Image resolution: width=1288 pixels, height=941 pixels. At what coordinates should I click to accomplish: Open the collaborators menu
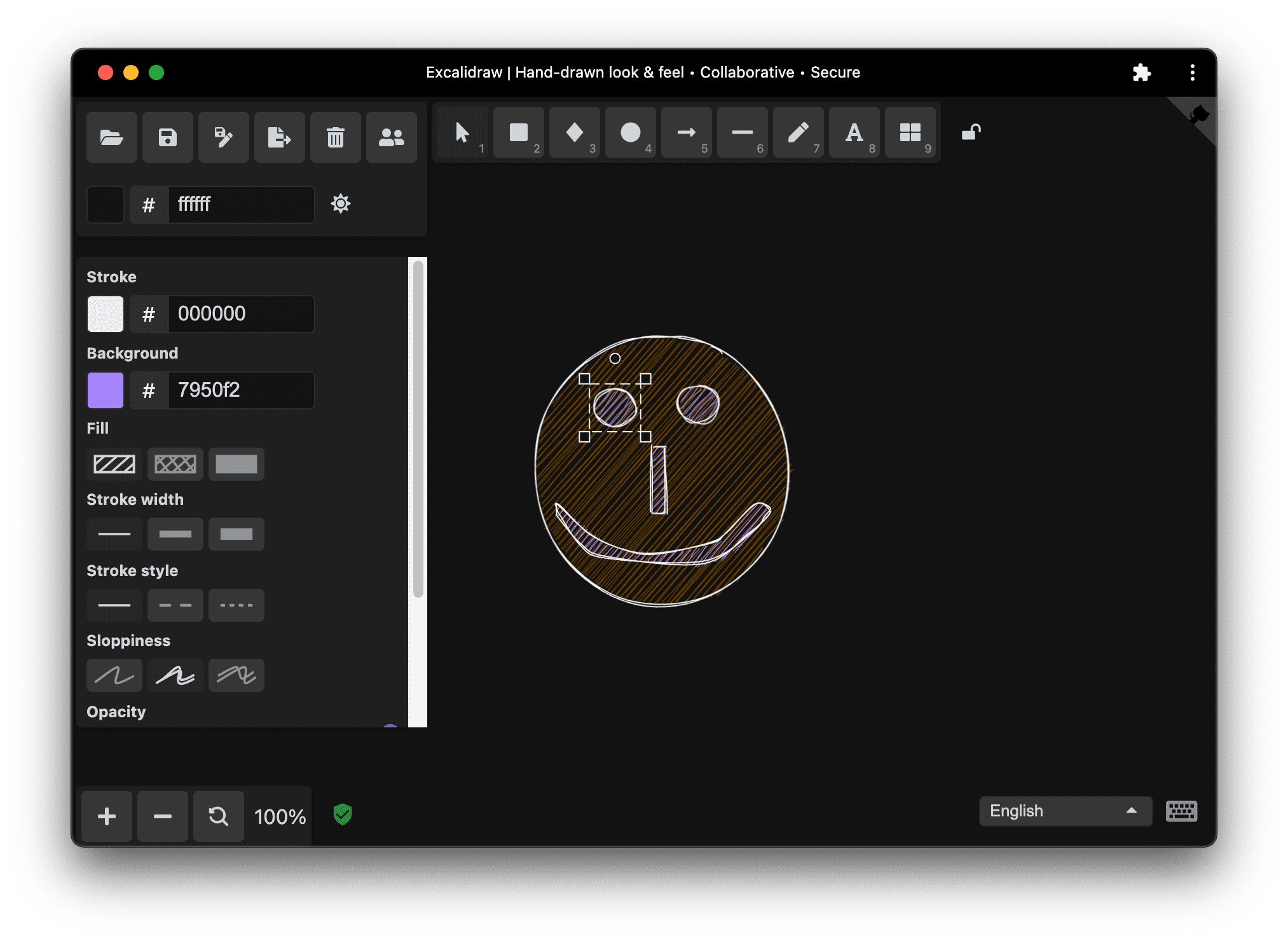coord(393,136)
